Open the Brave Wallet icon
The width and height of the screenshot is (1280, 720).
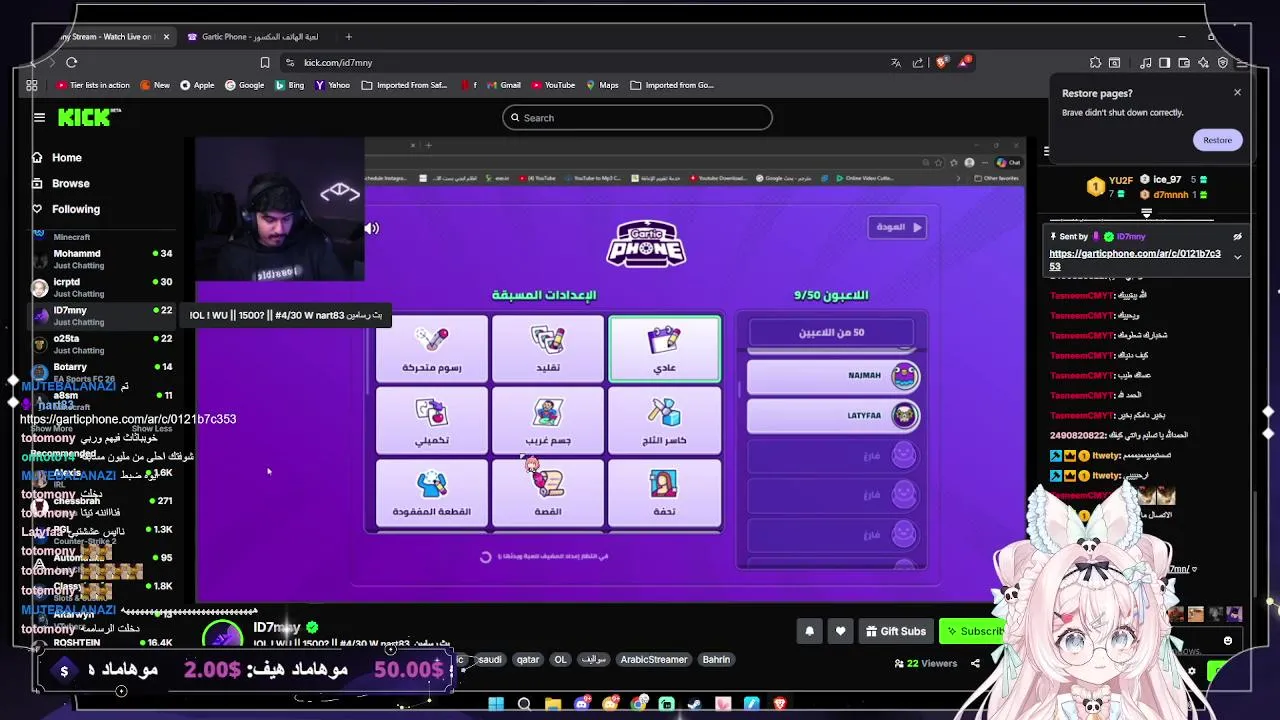(x=1184, y=62)
